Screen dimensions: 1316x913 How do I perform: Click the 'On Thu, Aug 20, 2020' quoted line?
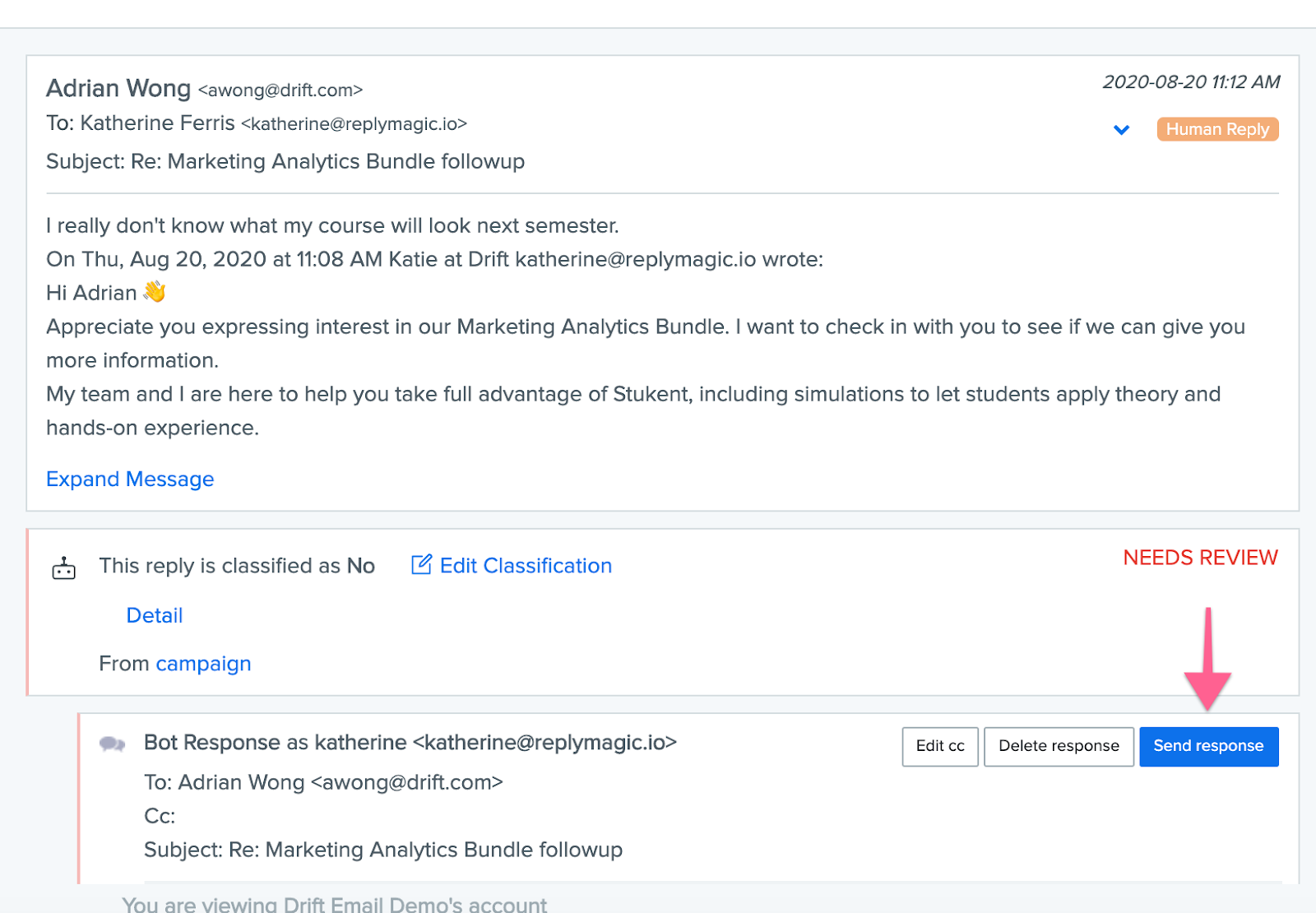point(434,259)
